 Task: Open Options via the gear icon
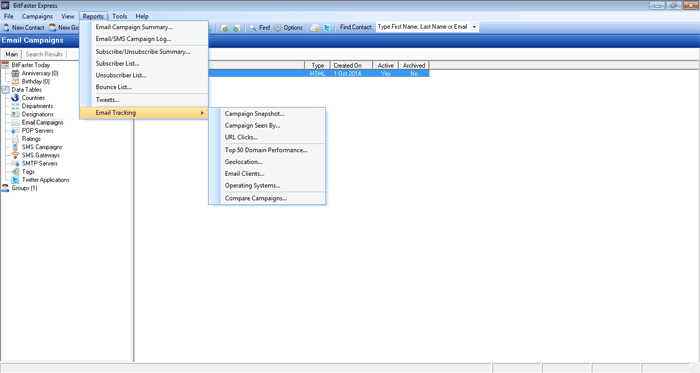point(278,28)
